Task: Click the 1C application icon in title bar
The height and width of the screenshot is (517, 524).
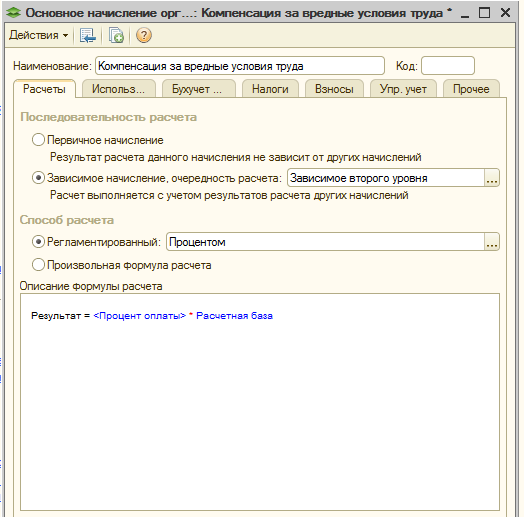Action: [x=13, y=13]
